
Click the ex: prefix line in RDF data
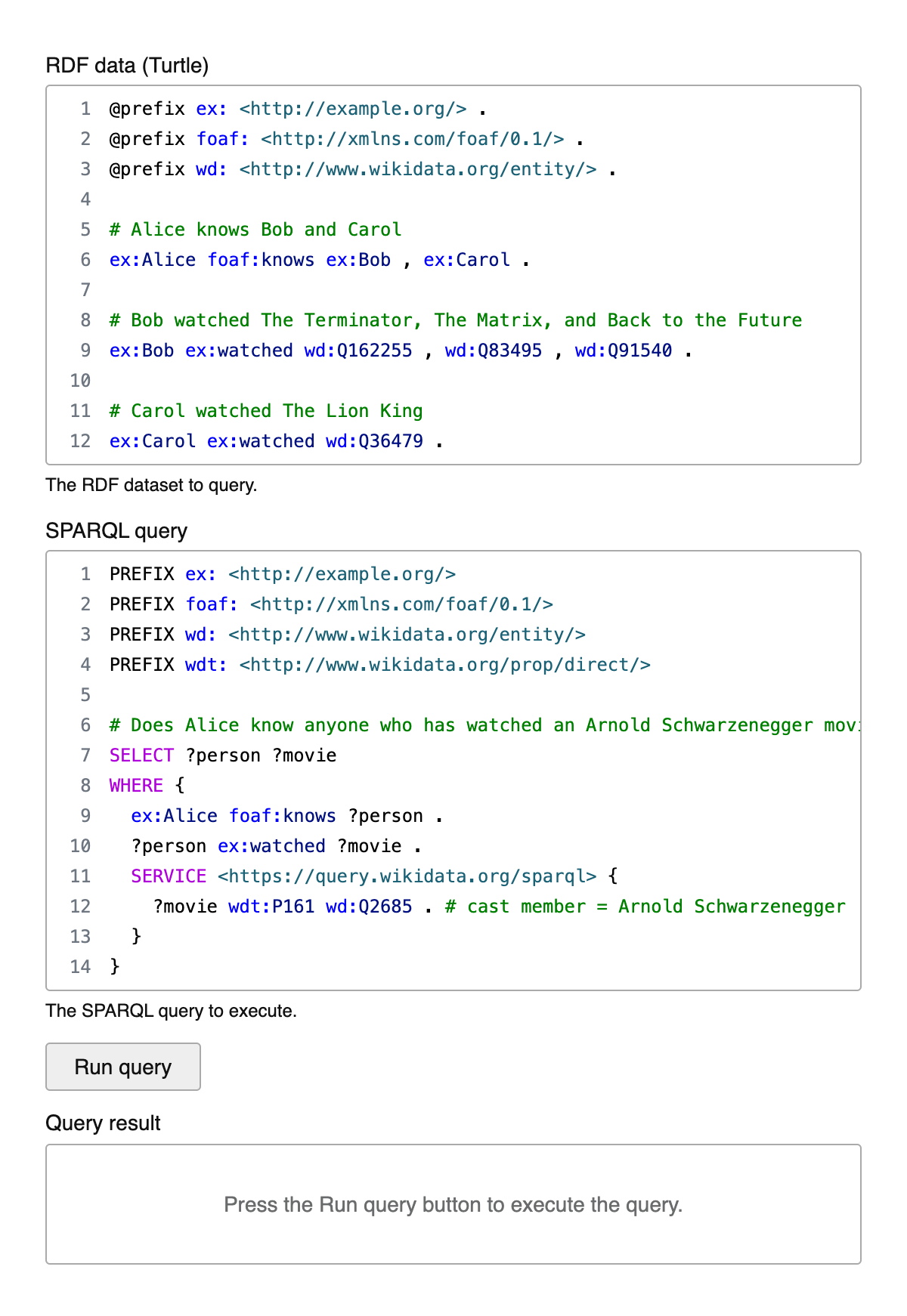[298, 109]
